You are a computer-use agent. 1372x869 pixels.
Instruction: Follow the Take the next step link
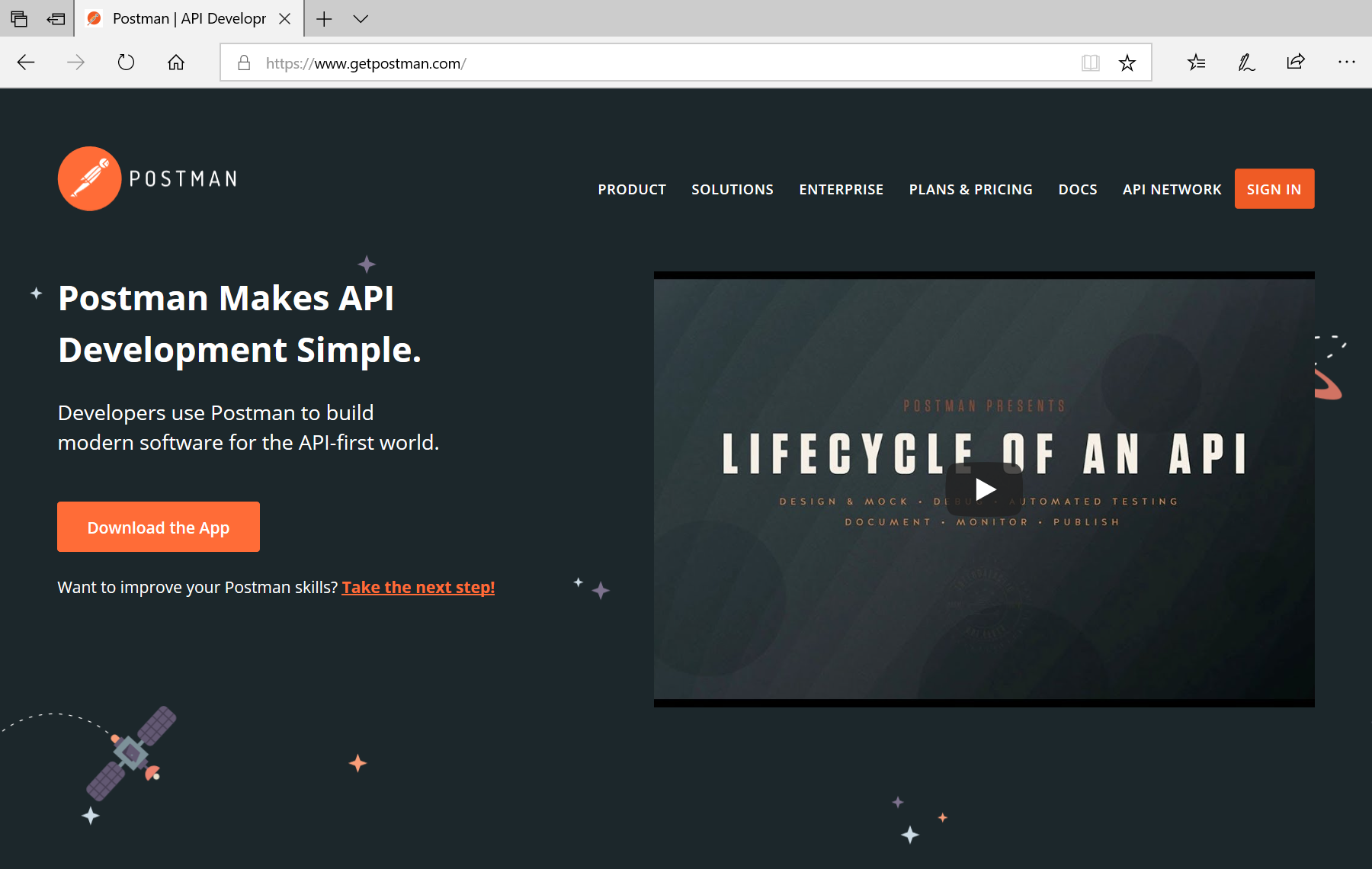pyautogui.click(x=418, y=587)
